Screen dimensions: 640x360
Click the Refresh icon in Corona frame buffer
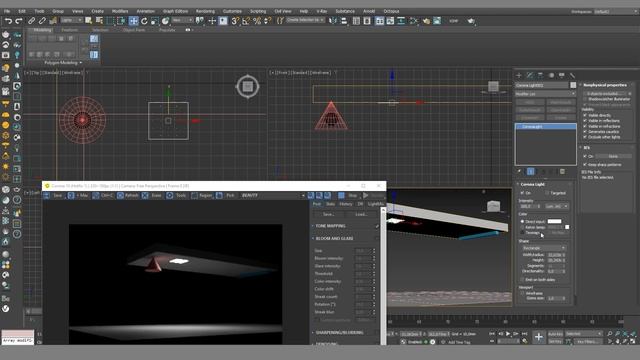[120, 196]
